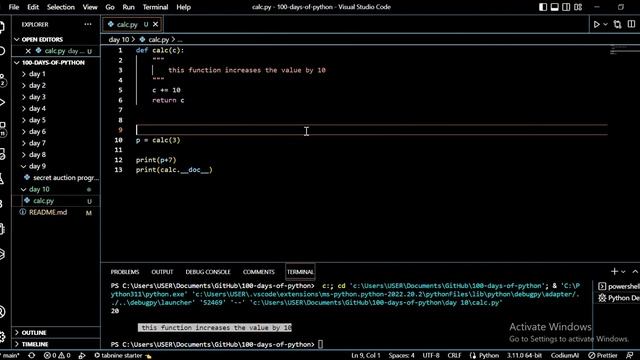Viewport: 640px width, 360px height.
Task: Click the Prettier status bar item
Action: pyautogui.click(x=603, y=356)
